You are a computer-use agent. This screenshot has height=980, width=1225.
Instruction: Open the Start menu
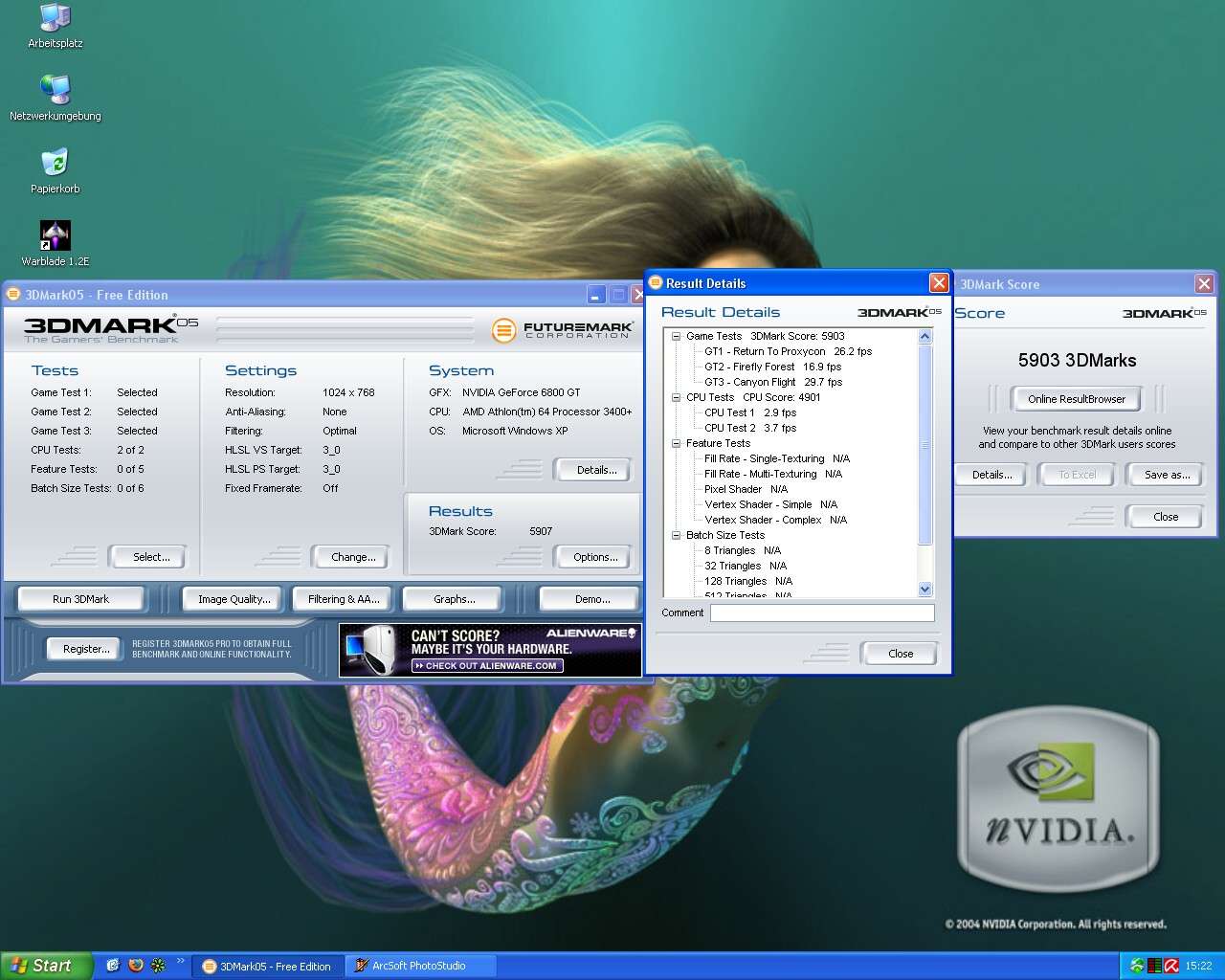[x=47, y=966]
